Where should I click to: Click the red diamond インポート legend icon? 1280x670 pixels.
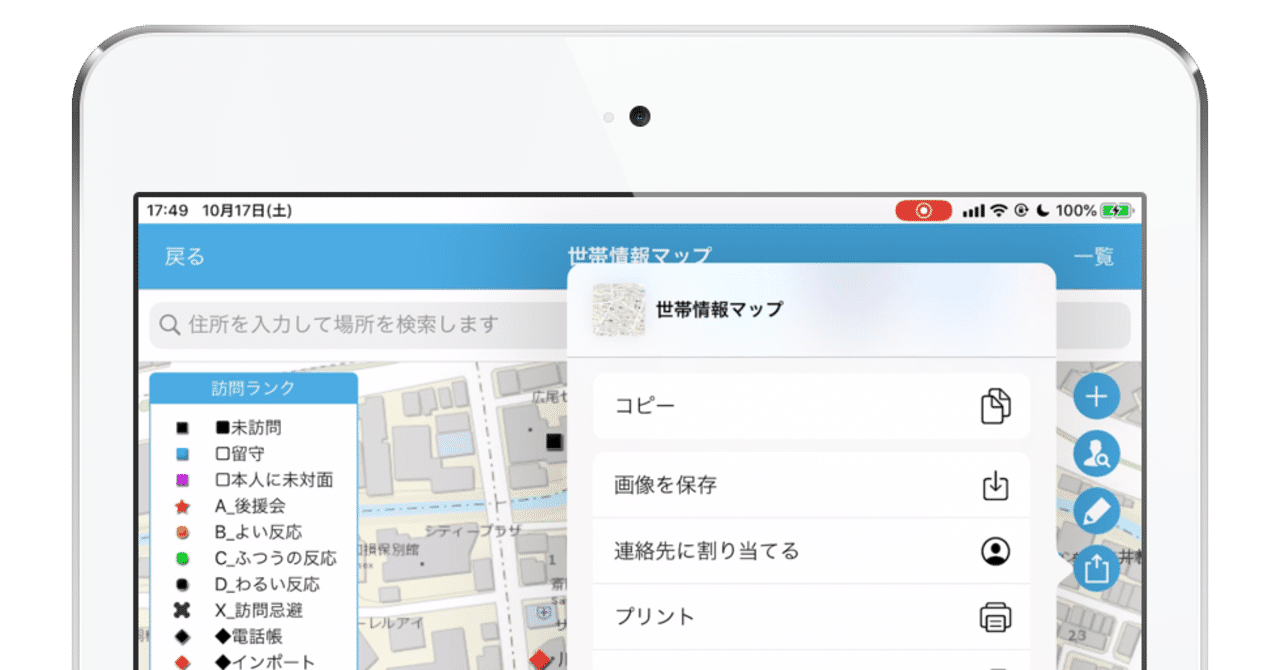[182, 662]
